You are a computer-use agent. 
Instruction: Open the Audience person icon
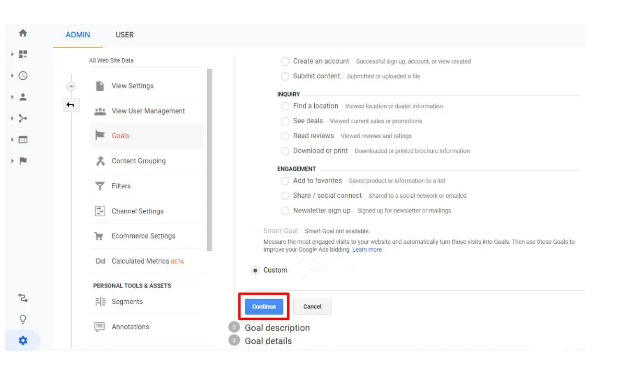(x=23, y=97)
